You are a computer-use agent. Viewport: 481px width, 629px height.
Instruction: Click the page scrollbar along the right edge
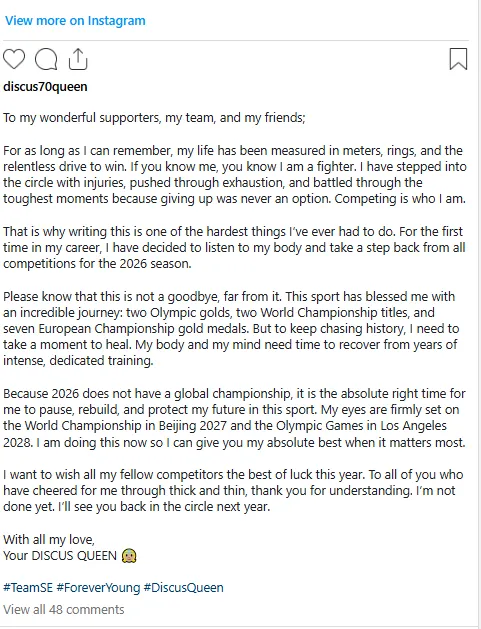[477, 314]
